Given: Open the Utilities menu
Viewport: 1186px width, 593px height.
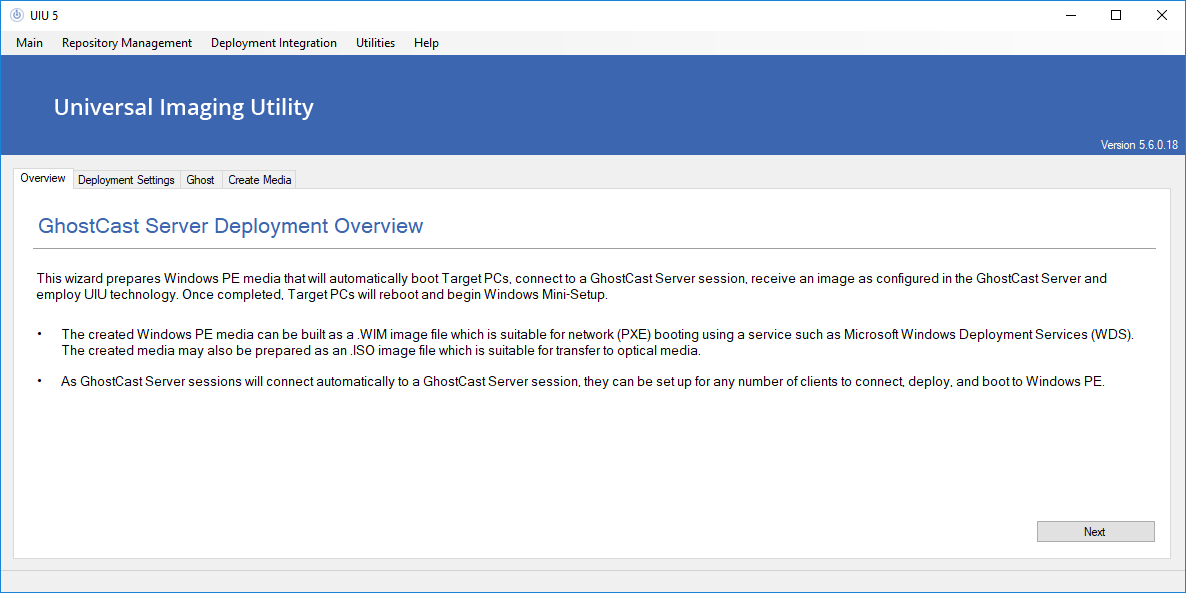Looking at the screenshot, I should 375,43.
